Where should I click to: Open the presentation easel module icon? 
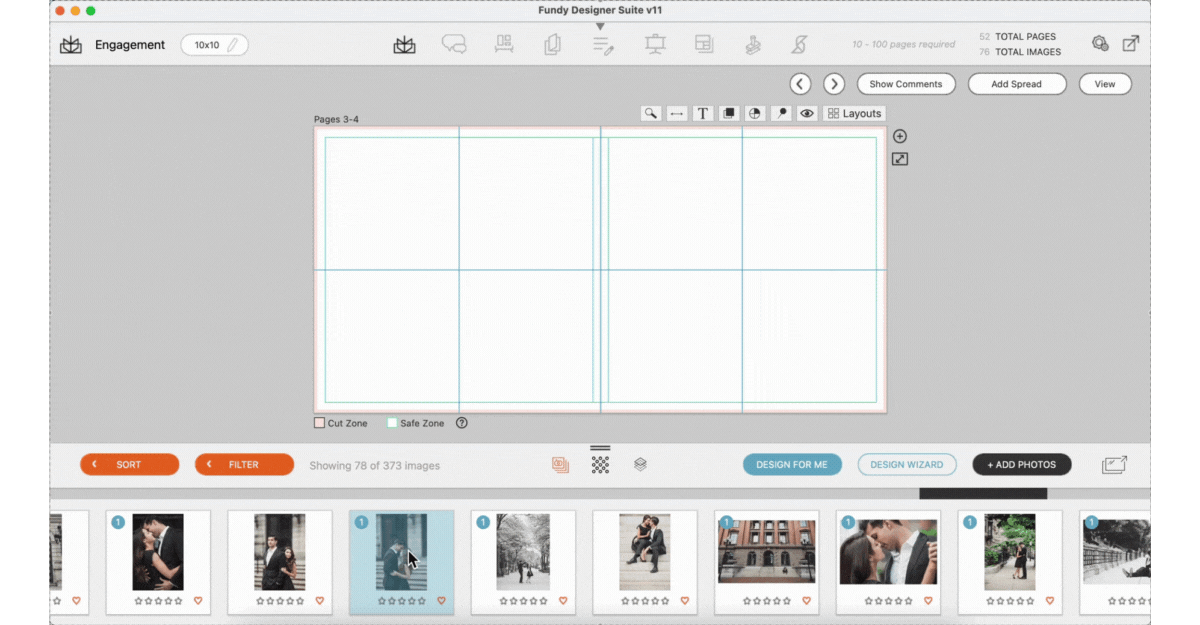[x=655, y=45]
